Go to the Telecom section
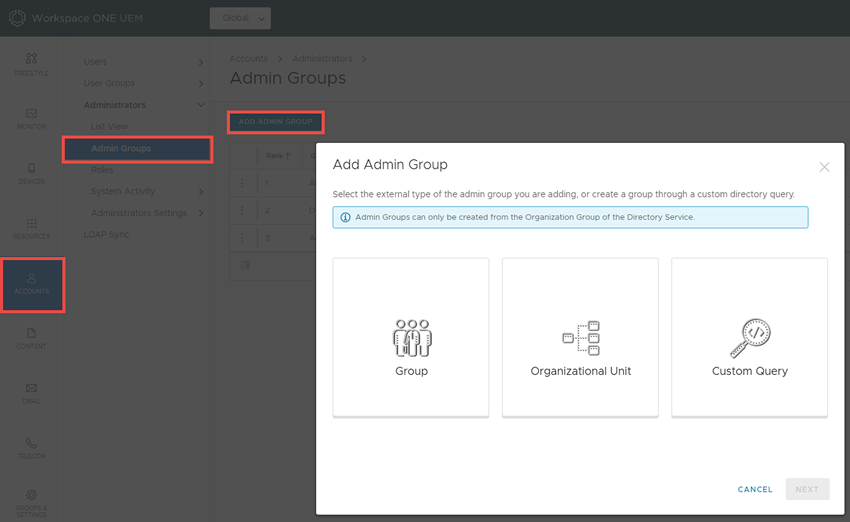The width and height of the screenshot is (850, 522). point(31,448)
